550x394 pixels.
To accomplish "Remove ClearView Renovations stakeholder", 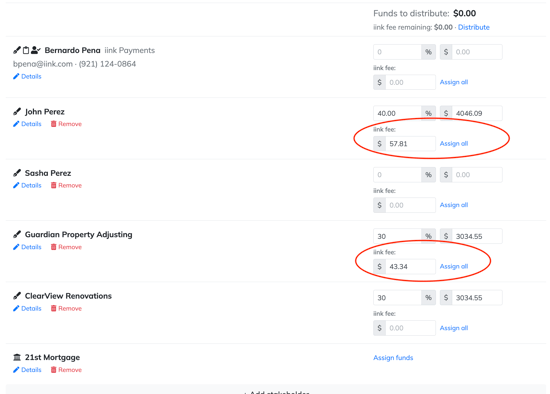I will (x=66, y=308).
